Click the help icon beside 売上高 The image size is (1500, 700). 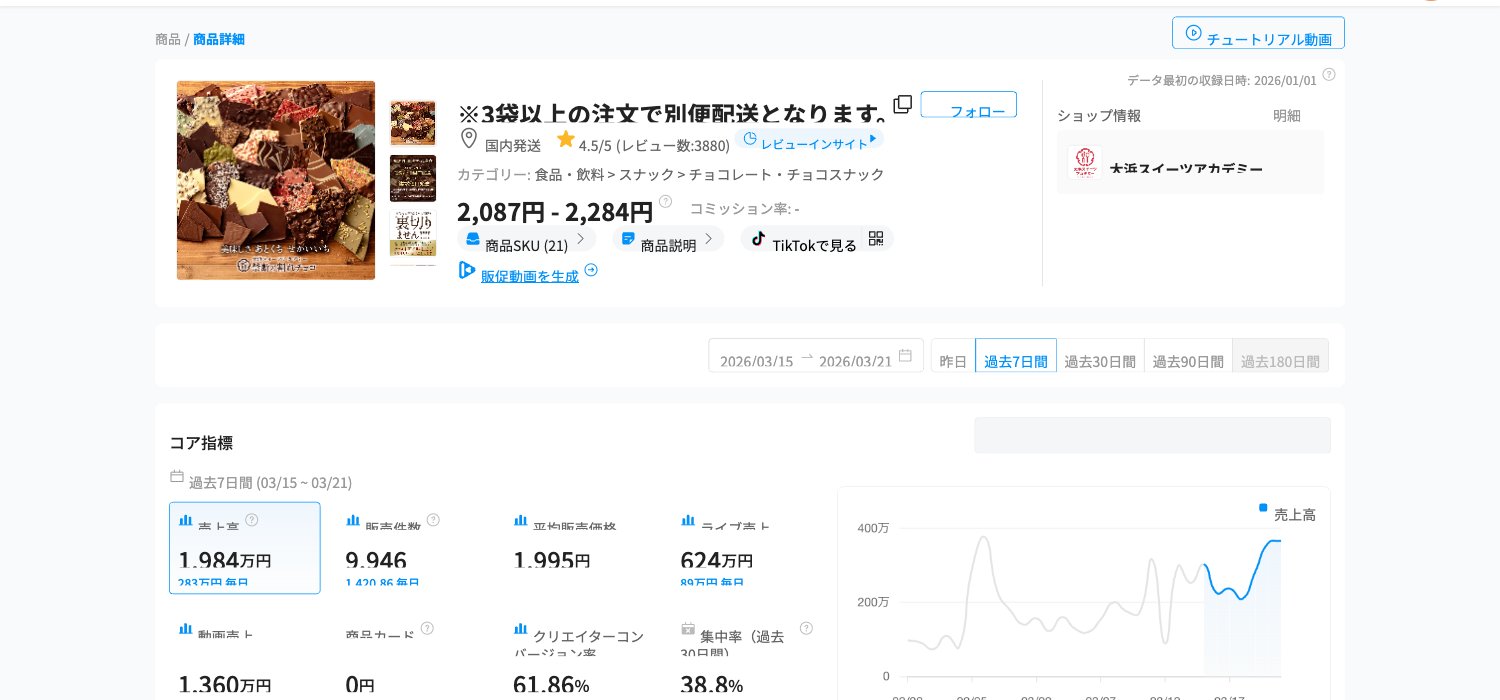tap(252, 520)
